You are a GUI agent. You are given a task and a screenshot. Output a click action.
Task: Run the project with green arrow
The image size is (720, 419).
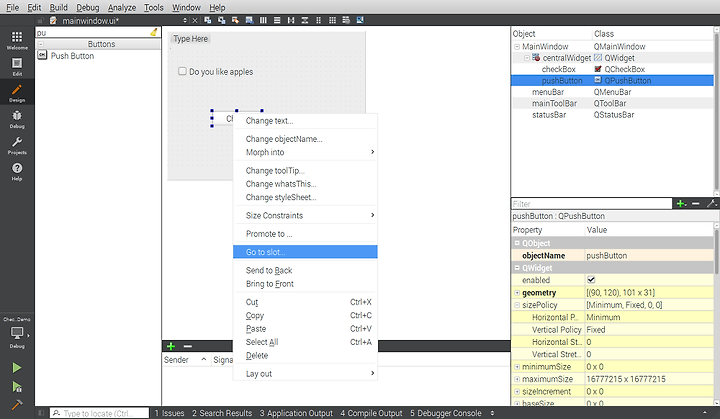(x=17, y=368)
